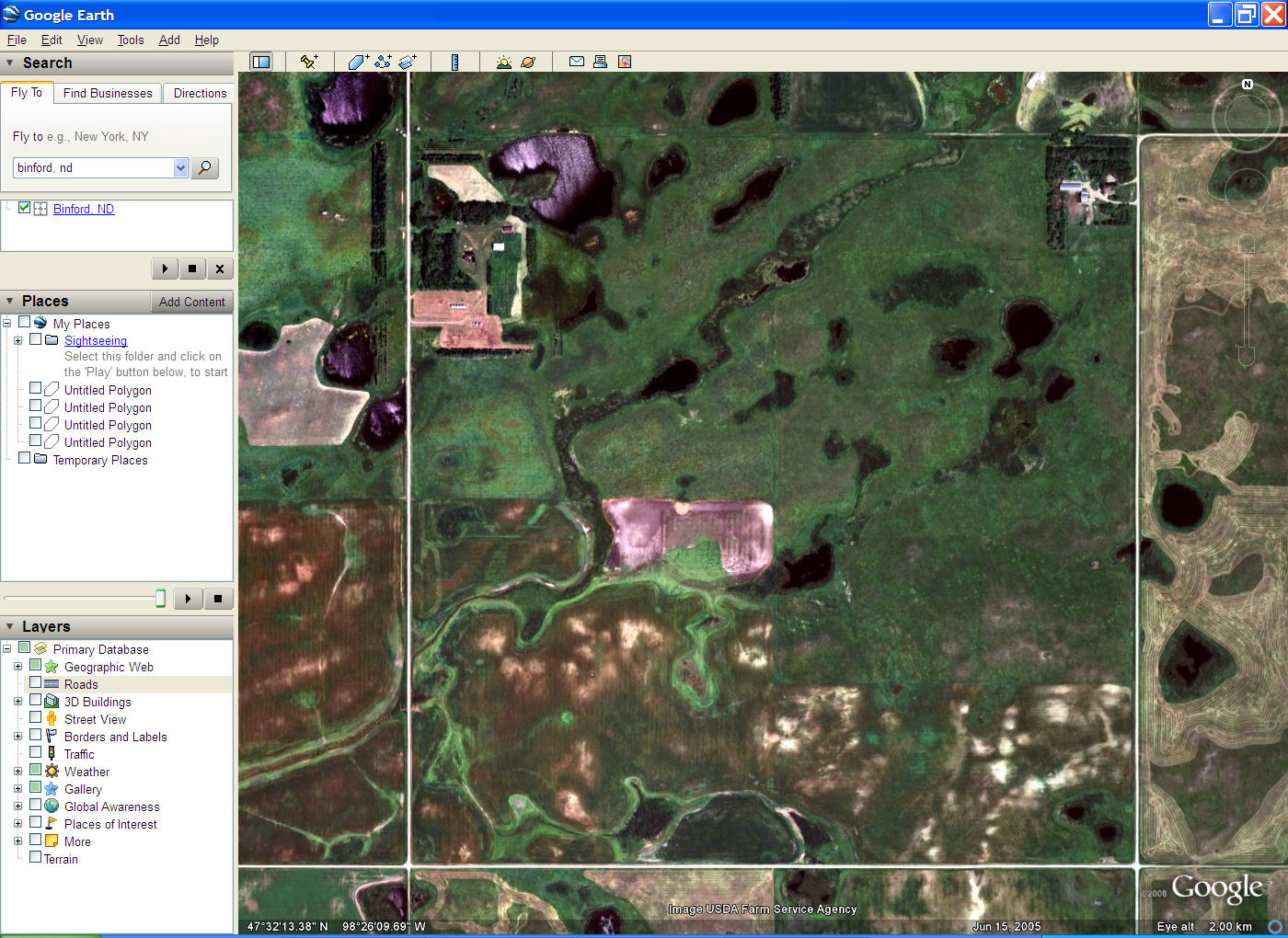This screenshot has width=1288, height=938.
Task: Collapse the Places panel triangle
Action: coord(10,302)
